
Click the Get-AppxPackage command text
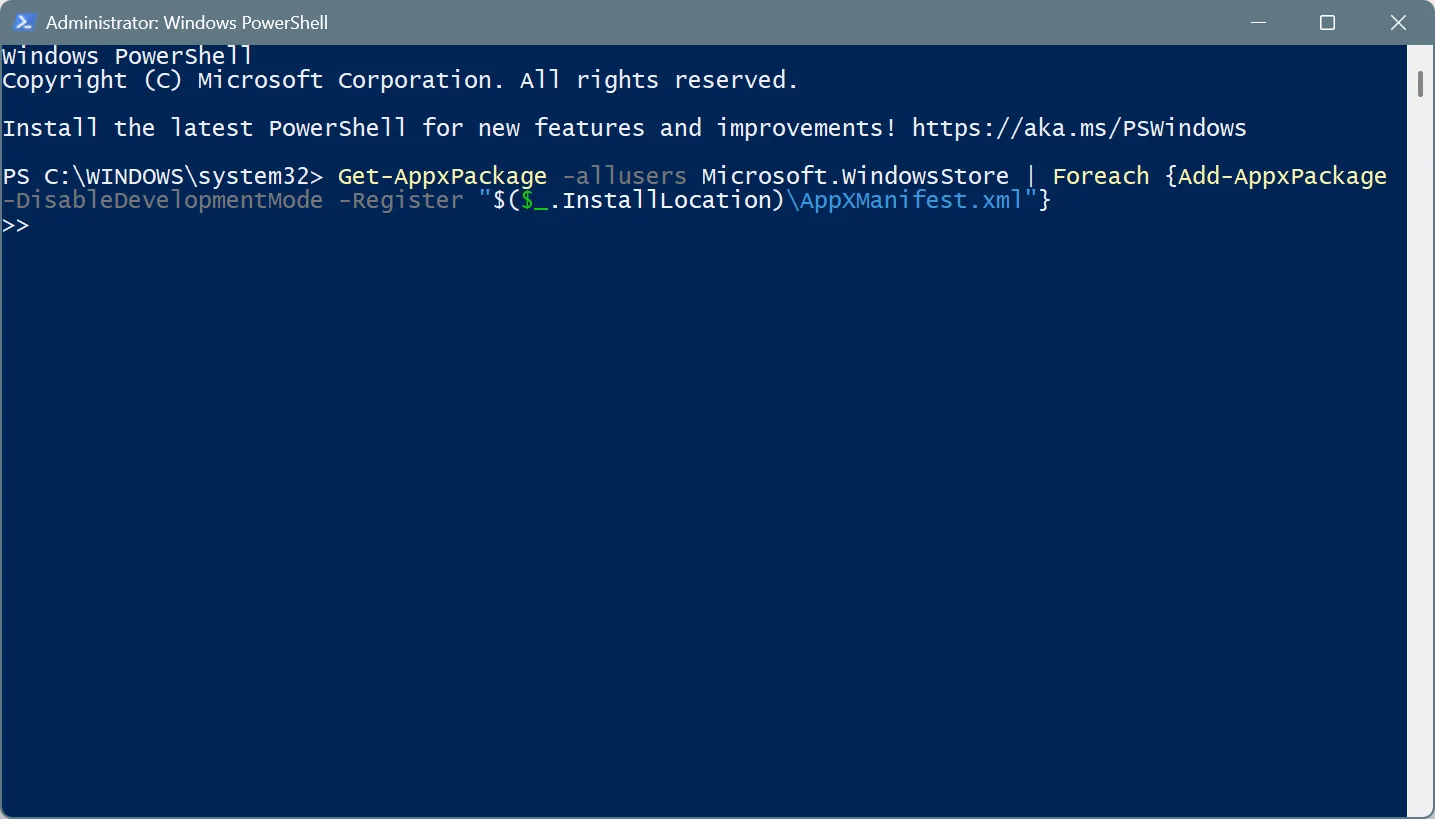pyautogui.click(x=441, y=175)
